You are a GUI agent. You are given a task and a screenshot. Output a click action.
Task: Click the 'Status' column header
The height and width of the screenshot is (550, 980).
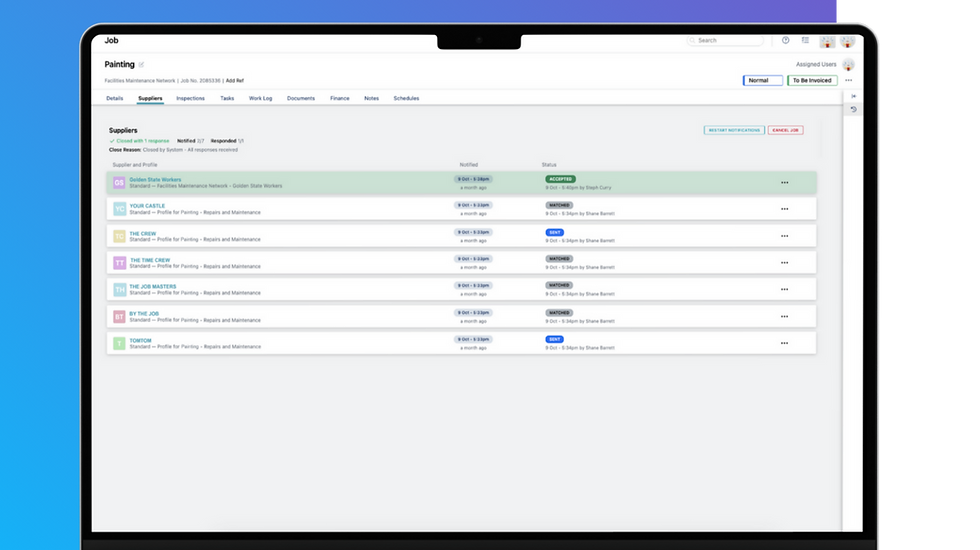(x=549, y=165)
